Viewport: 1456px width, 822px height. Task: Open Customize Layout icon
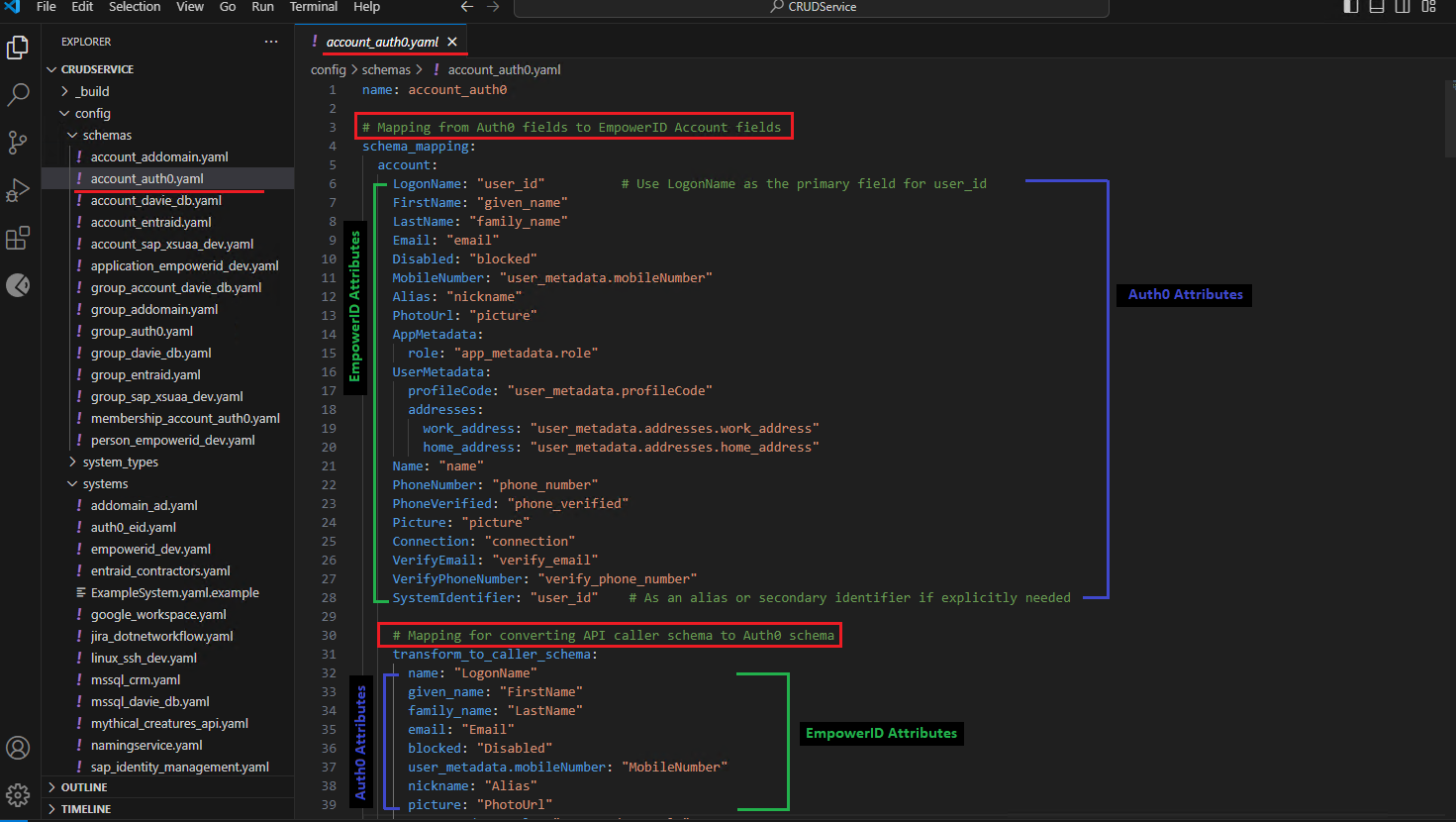tap(1428, 7)
